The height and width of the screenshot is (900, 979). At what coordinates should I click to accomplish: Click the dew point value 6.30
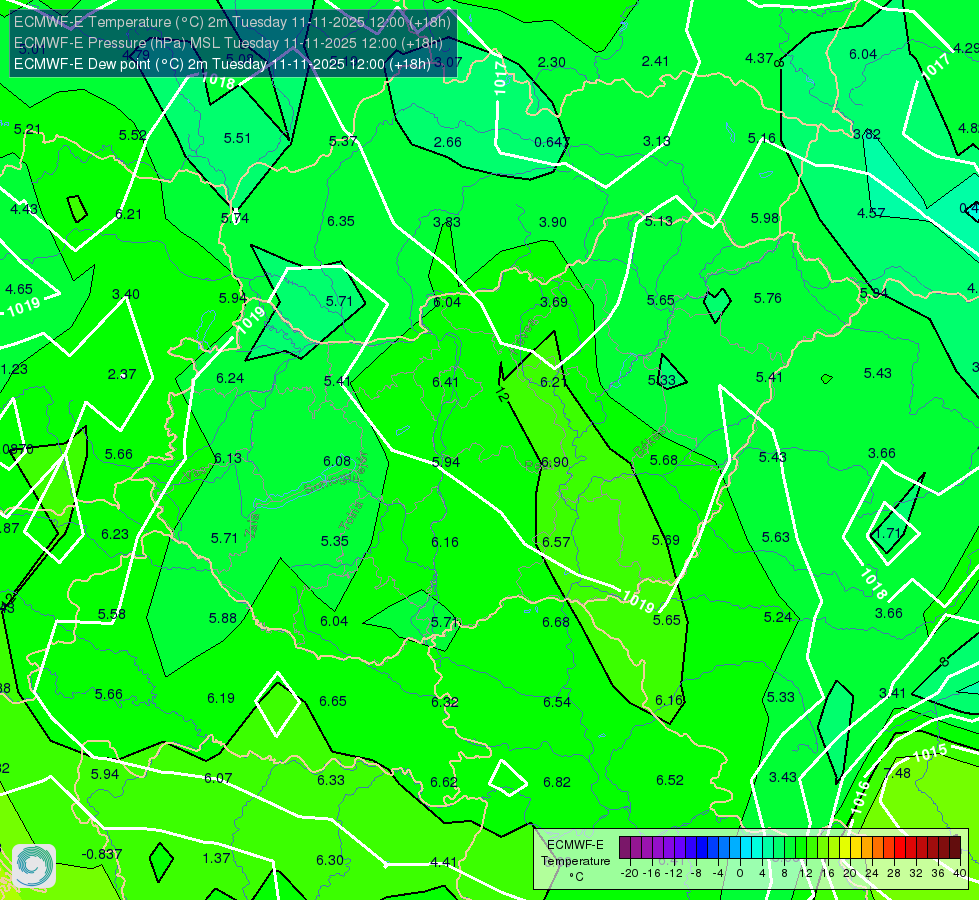pyautogui.click(x=330, y=860)
